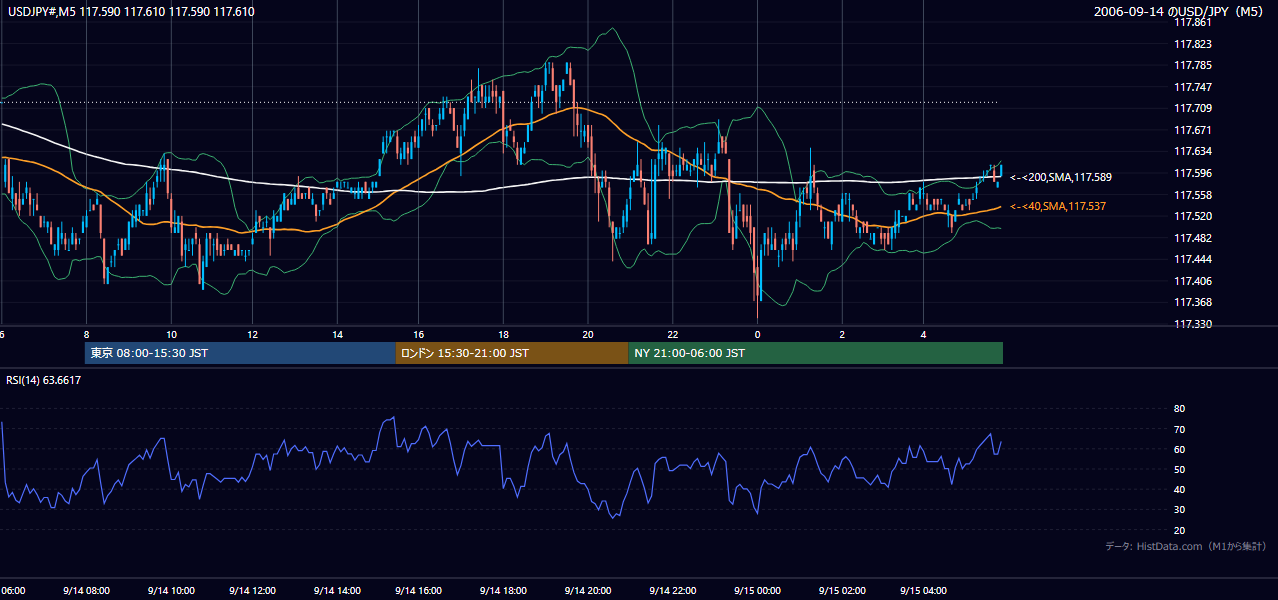Click the 9/14 16:00 time axis label
Image resolution: width=1278 pixels, height=600 pixels.
point(420,591)
